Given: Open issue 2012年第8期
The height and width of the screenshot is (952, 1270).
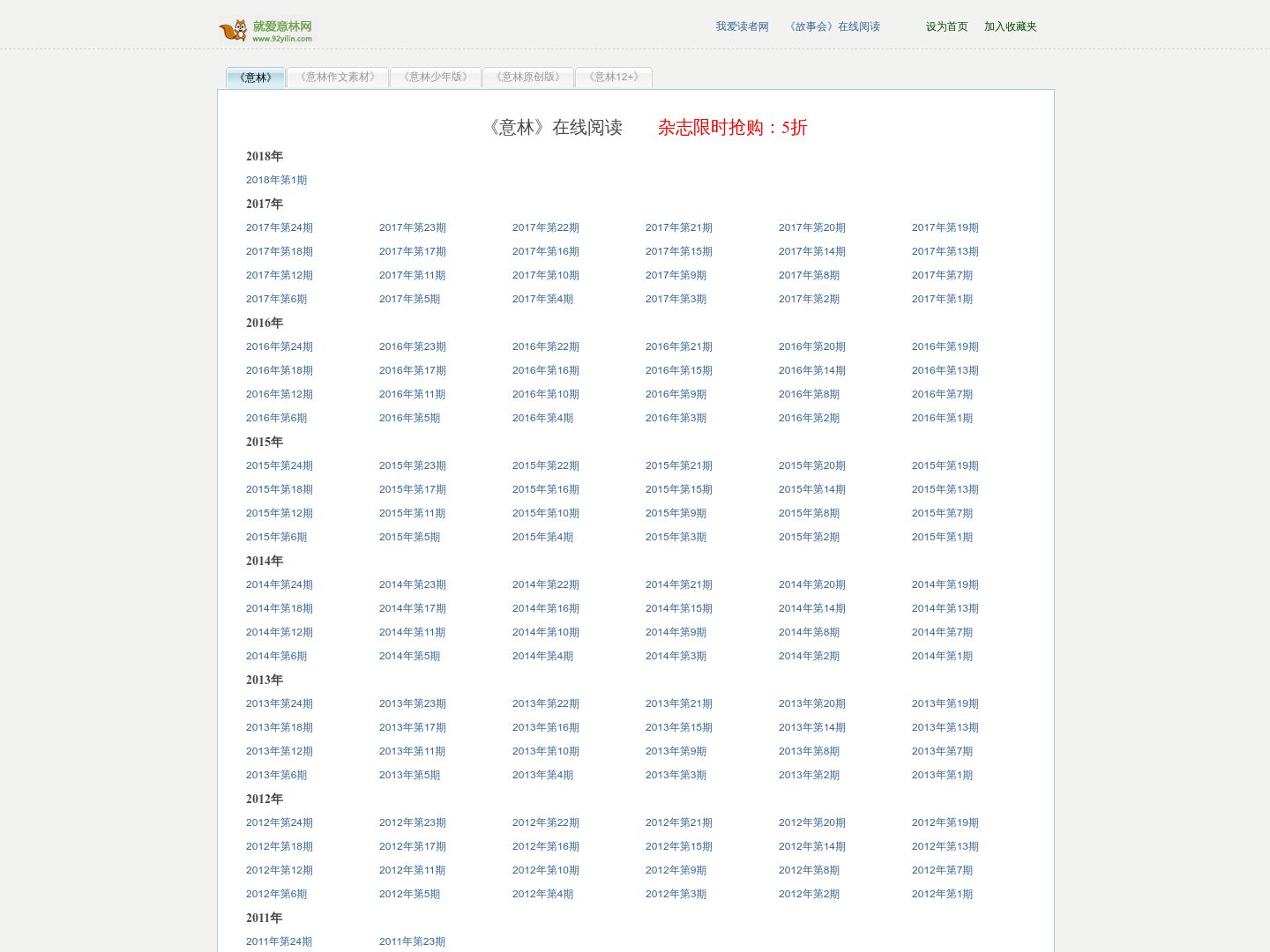Looking at the screenshot, I should (809, 870).
